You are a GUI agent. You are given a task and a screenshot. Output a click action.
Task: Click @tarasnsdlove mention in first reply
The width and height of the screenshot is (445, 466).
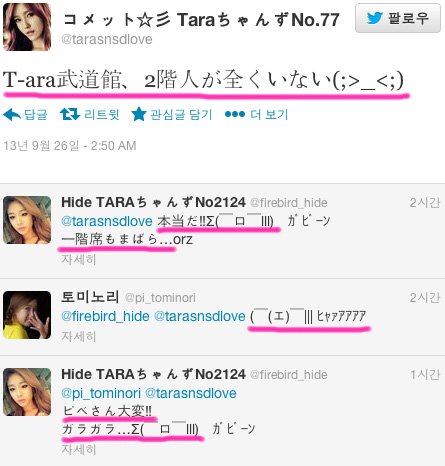coord(107,221)
